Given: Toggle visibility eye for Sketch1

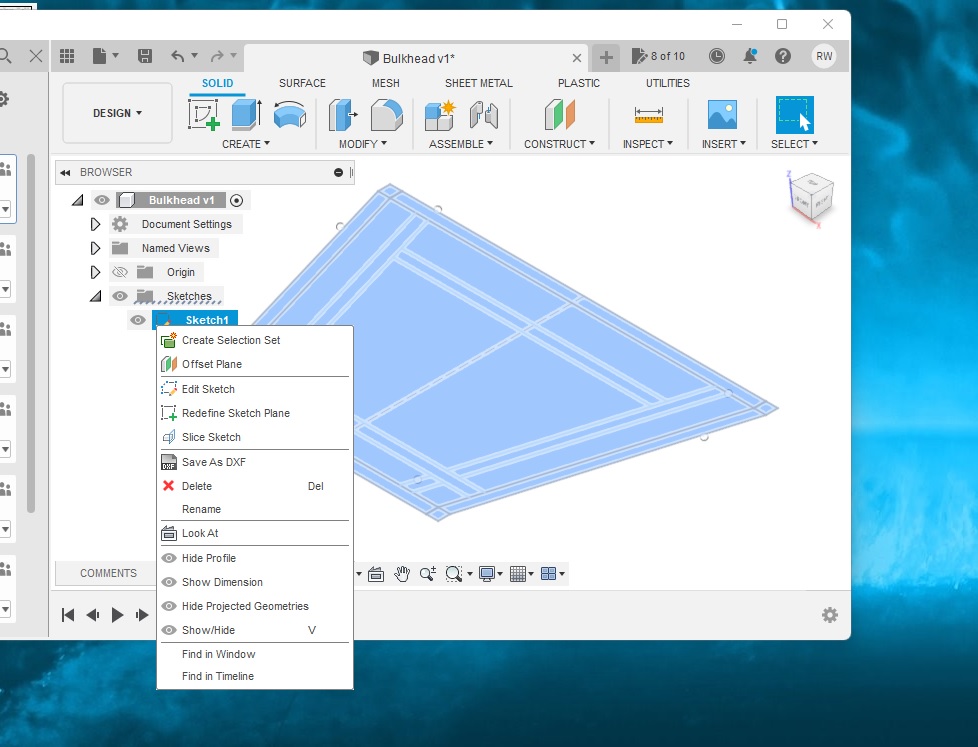Looking at the screenshot, I should click(x=138, y=320).
